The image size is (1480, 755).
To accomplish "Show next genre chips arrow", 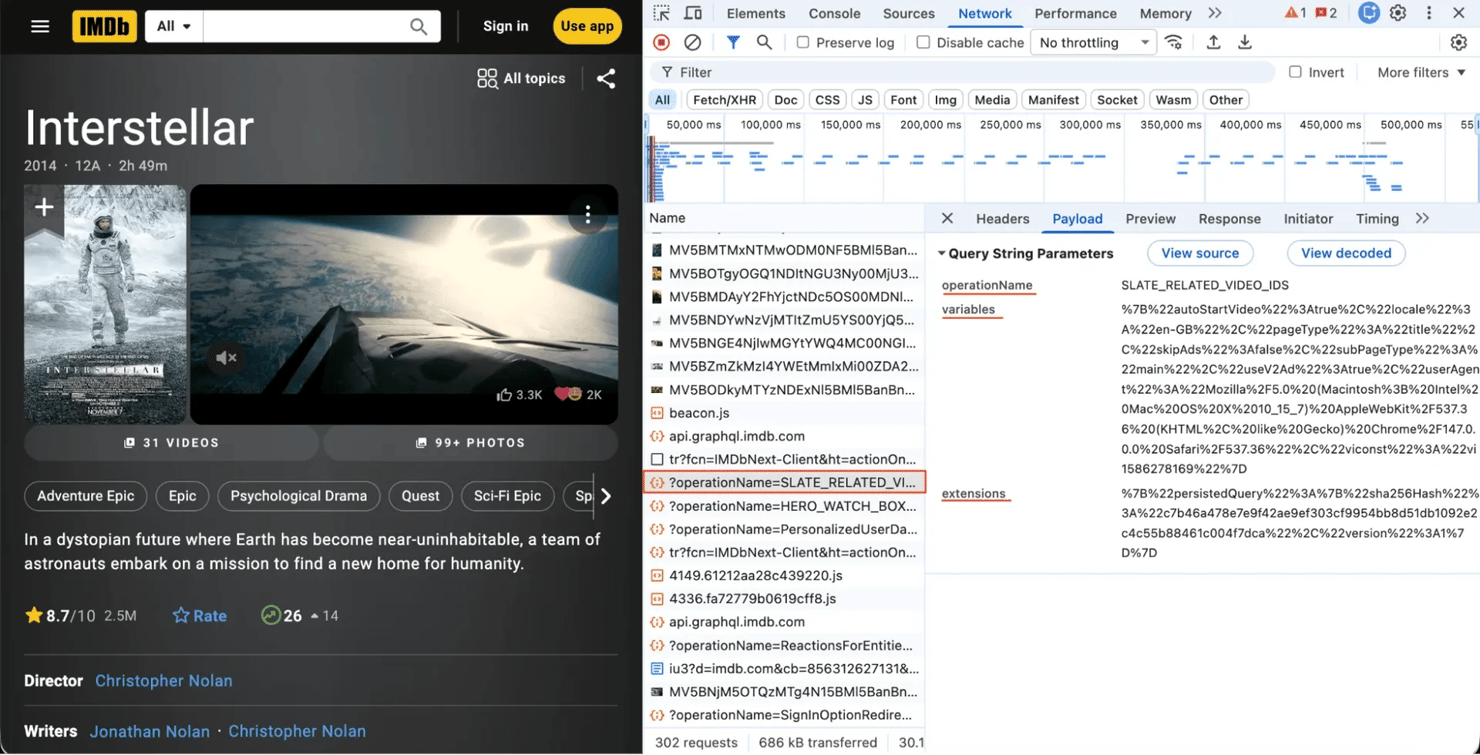I will 606,496.
